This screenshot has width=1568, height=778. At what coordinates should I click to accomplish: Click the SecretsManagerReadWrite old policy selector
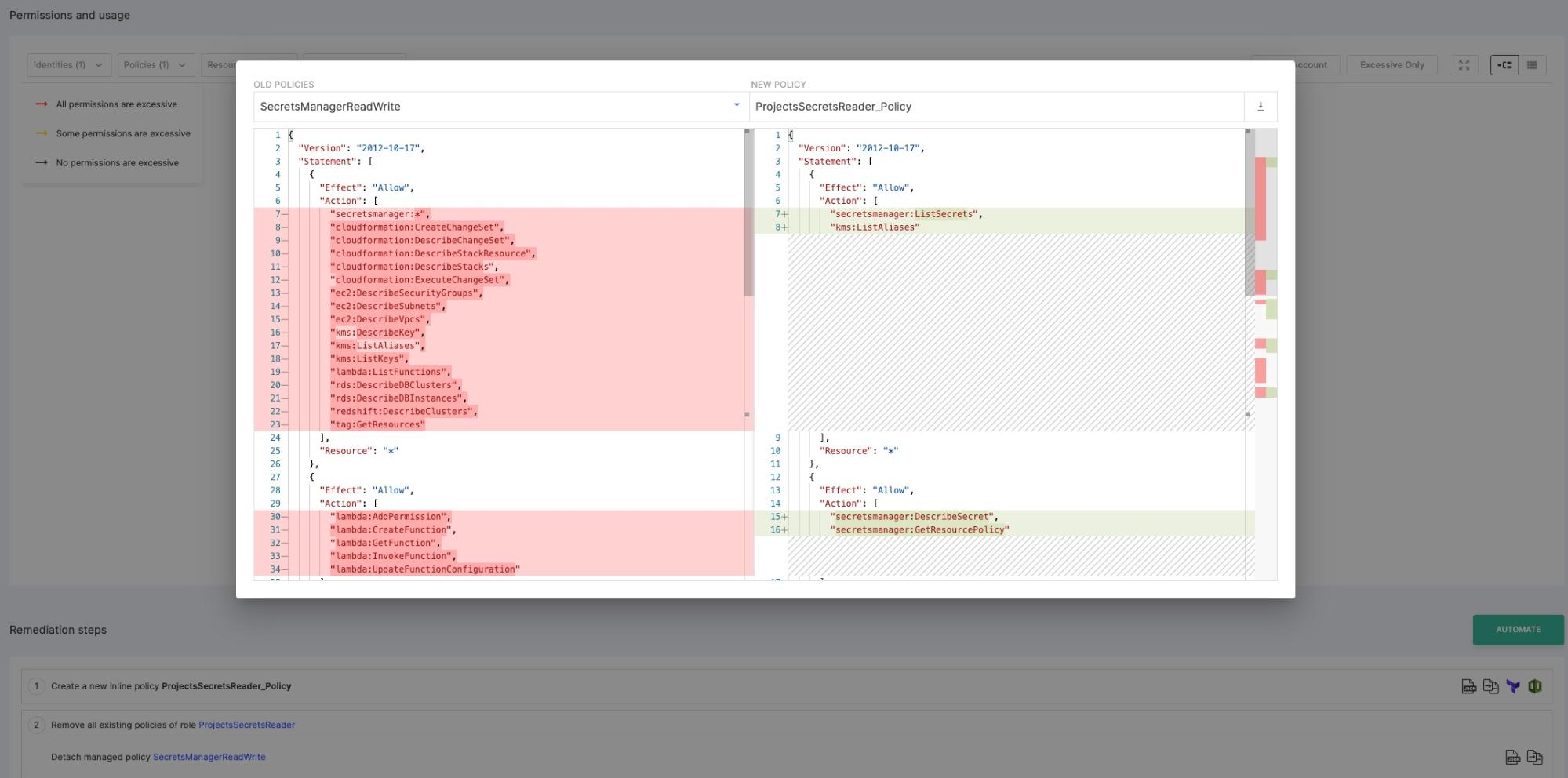click(501, 107)
